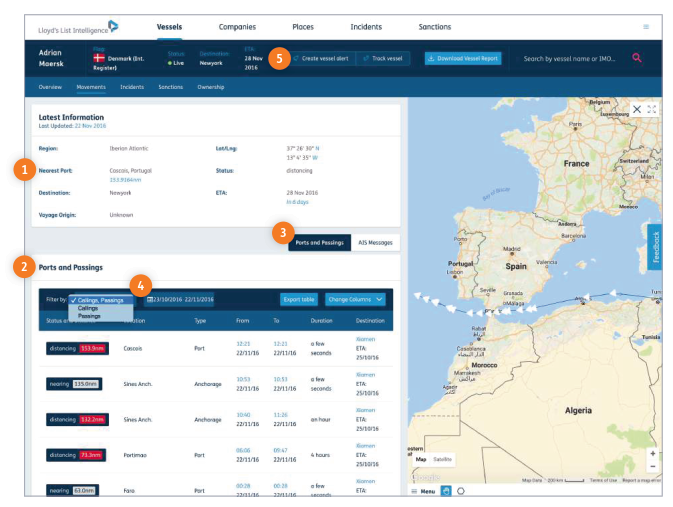The height and width of the screenshot is (507, 673).
Task: Go to the Companies tab
Action: click(x=237, y=27)
